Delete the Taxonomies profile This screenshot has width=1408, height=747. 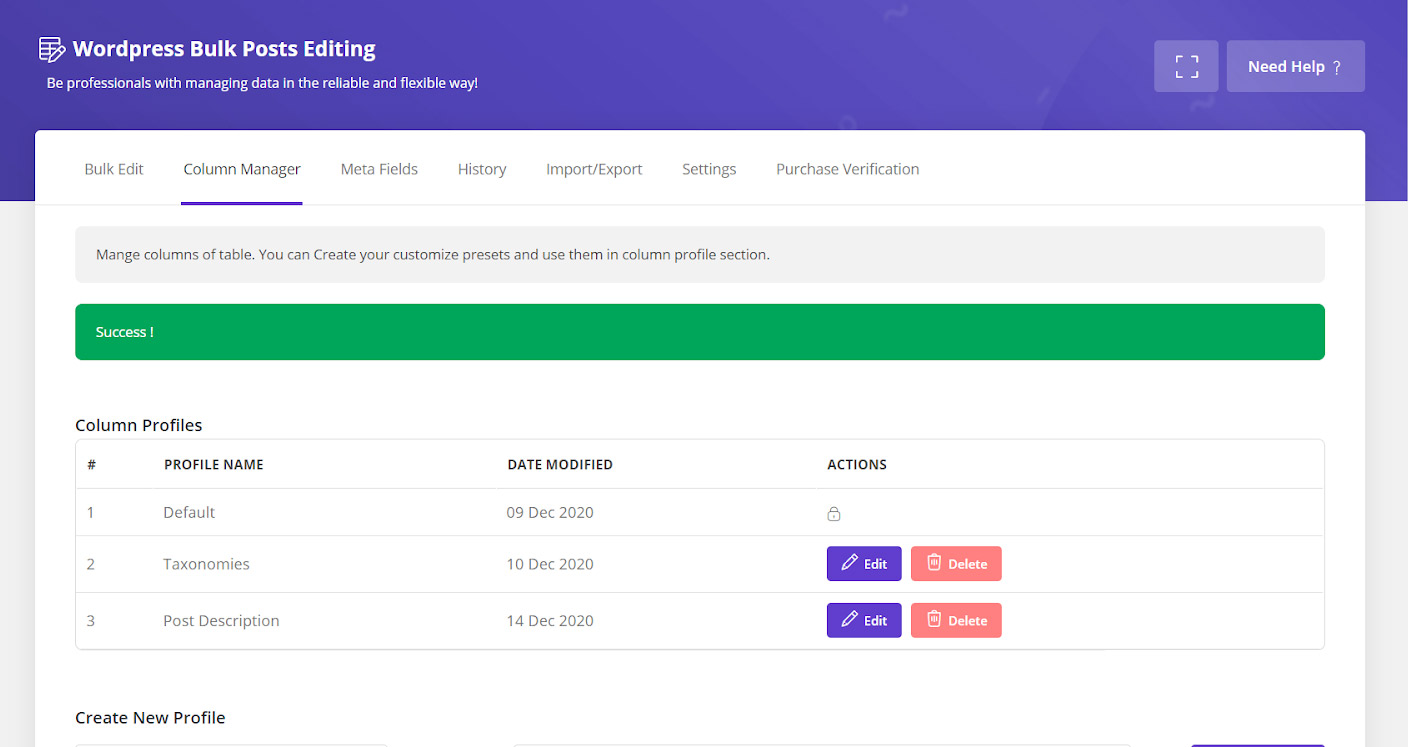point(956,564)
